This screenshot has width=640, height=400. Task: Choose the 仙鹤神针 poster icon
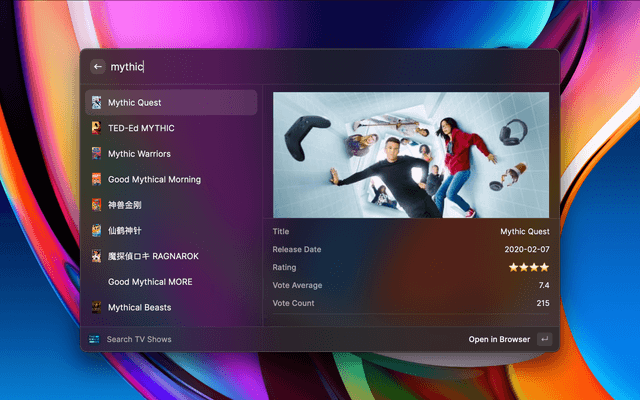(x=96, y=231)
